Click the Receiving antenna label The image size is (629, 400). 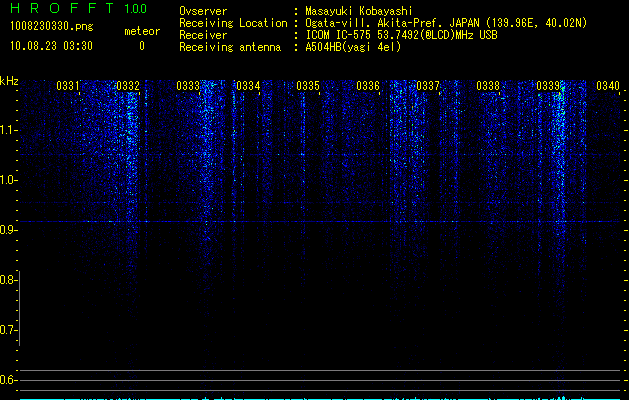[230, 47]
